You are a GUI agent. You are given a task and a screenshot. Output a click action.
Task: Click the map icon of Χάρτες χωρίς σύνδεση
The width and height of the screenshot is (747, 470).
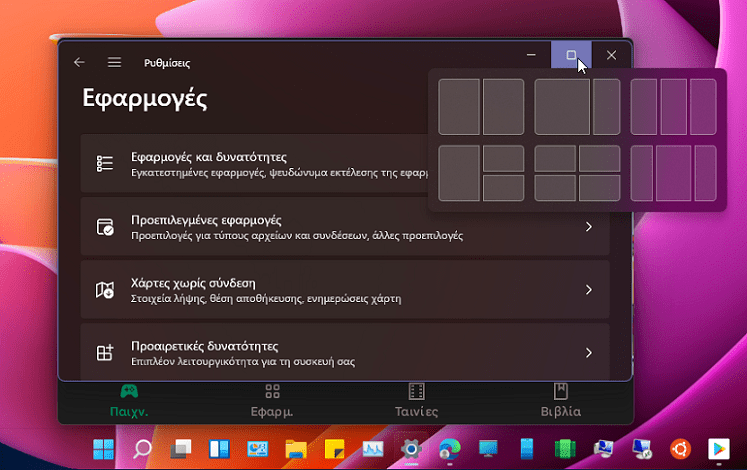[x=105, y=290]
